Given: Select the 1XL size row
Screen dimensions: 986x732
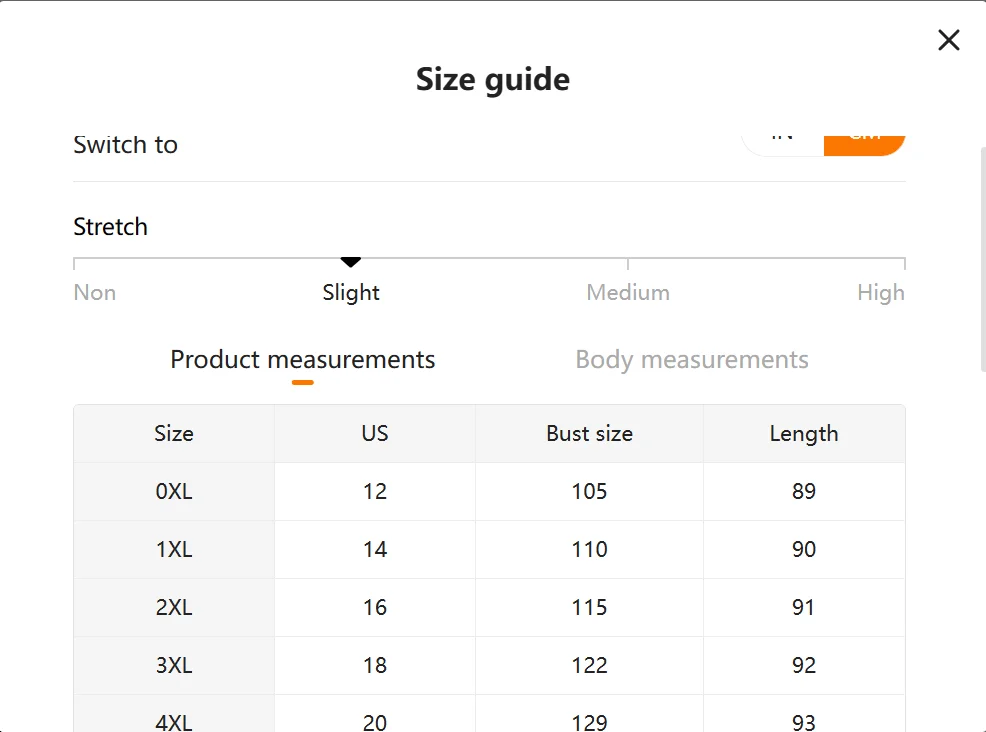Looking at the screenshot, I should (174, 550).
